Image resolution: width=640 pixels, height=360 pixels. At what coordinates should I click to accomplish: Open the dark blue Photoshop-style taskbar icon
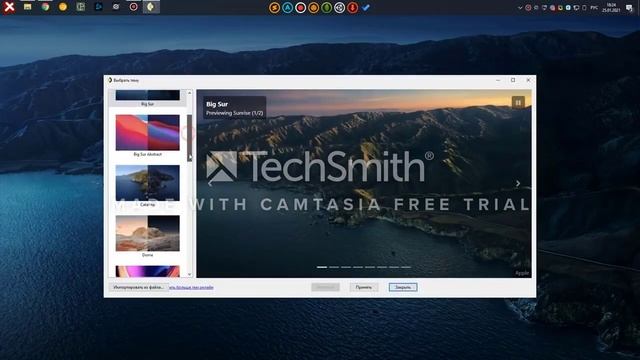coord(98,7)
